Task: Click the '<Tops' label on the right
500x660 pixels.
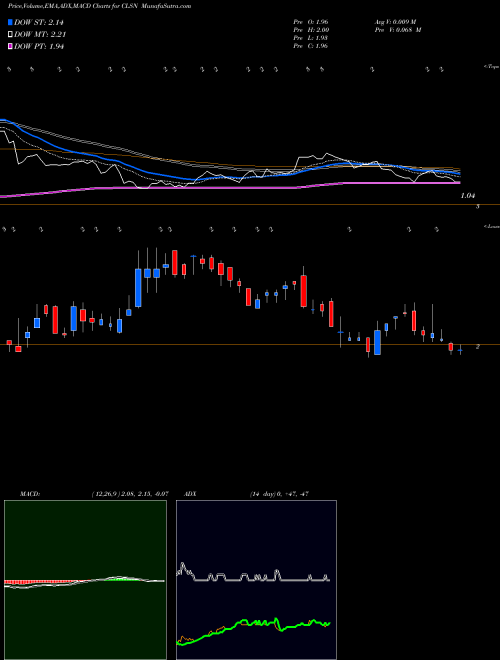Action: 492,67
